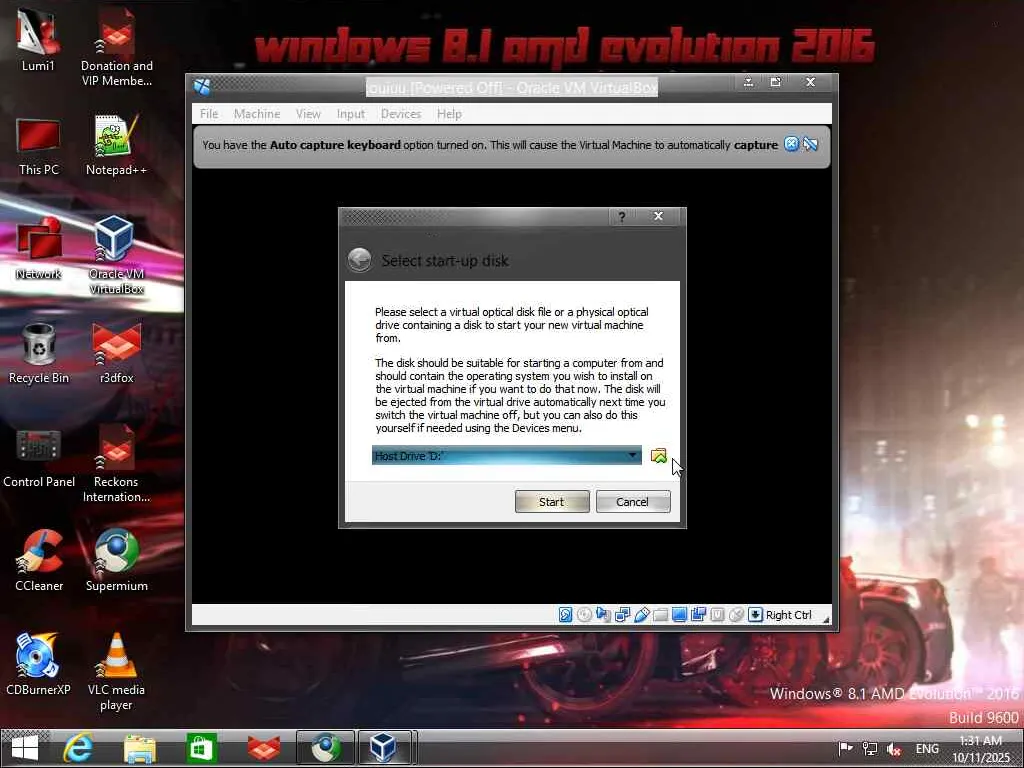Click the dialog help question mark button
Image resolution: width=1024 pixels, height=768 pixels.
pyautogui.click(x=622, y=217)
